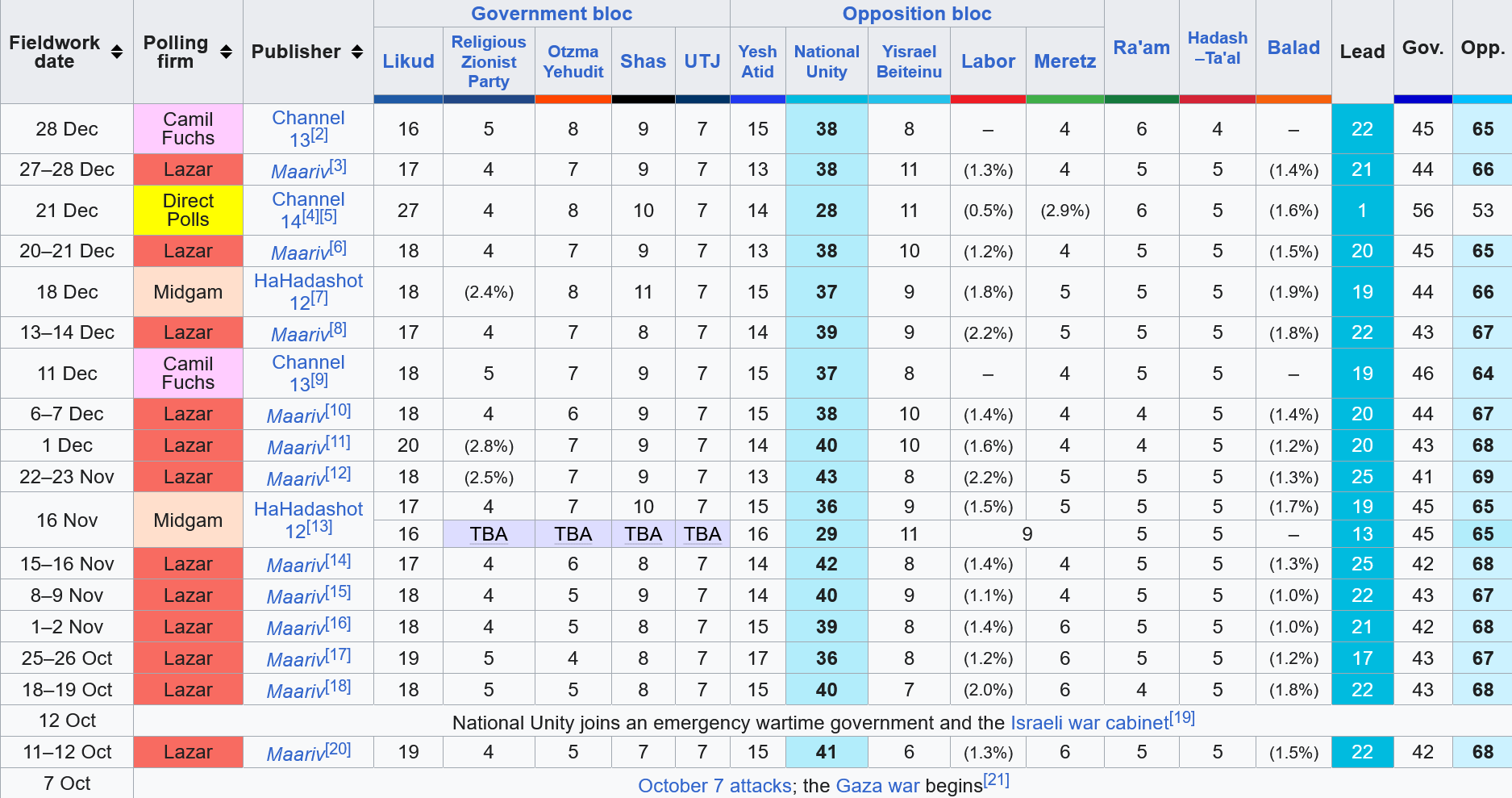Sort table by Fieldwork date arrows
This screenshot has width=1512, height=798.
(x=117, y=52)
